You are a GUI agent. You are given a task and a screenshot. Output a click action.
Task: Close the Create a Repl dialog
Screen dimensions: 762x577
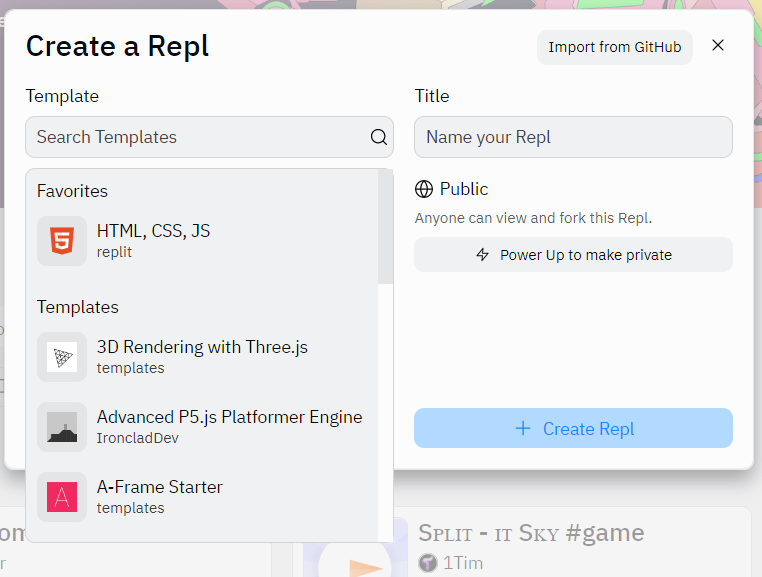718,45
